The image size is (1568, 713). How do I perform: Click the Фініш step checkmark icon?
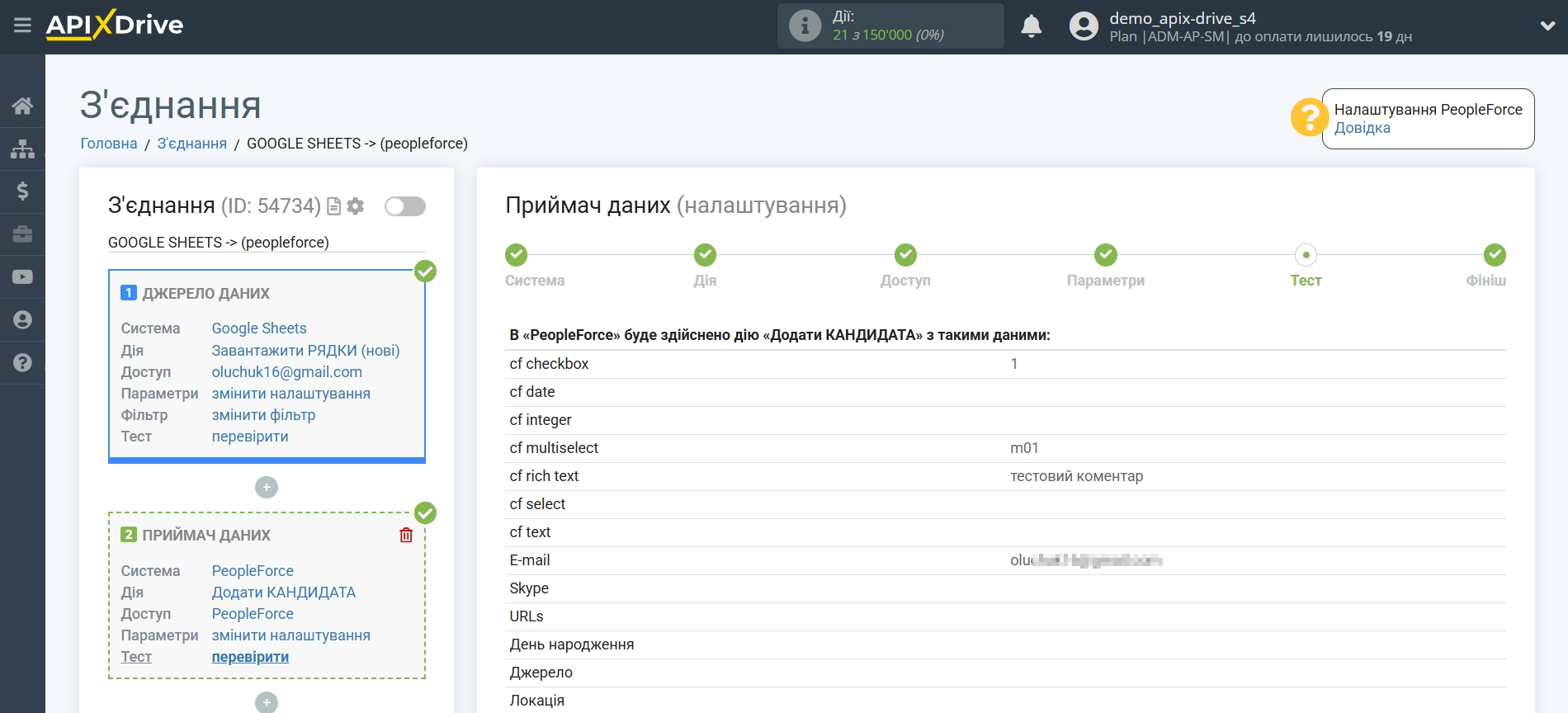1495,255
